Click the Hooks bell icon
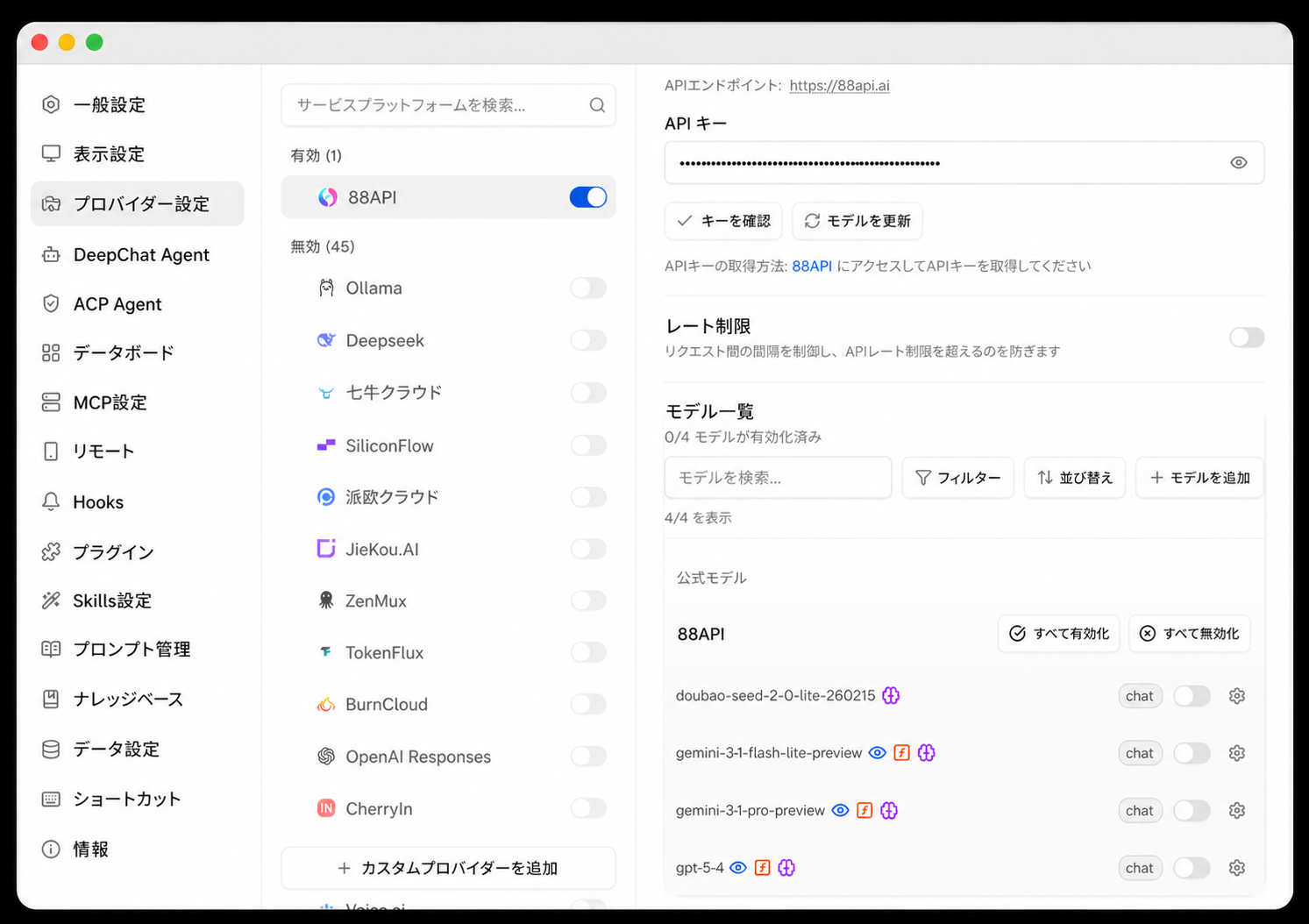The image size is (1309, 924). tap(51, 501)
